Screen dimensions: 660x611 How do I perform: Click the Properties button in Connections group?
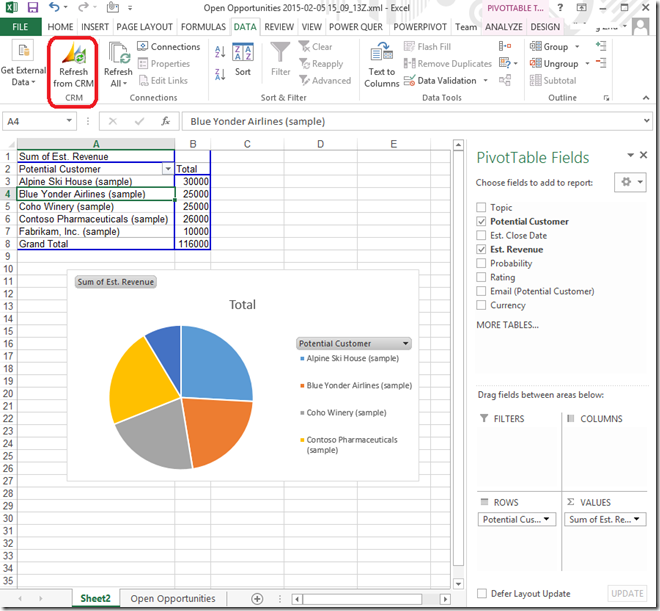pos(164,64)
